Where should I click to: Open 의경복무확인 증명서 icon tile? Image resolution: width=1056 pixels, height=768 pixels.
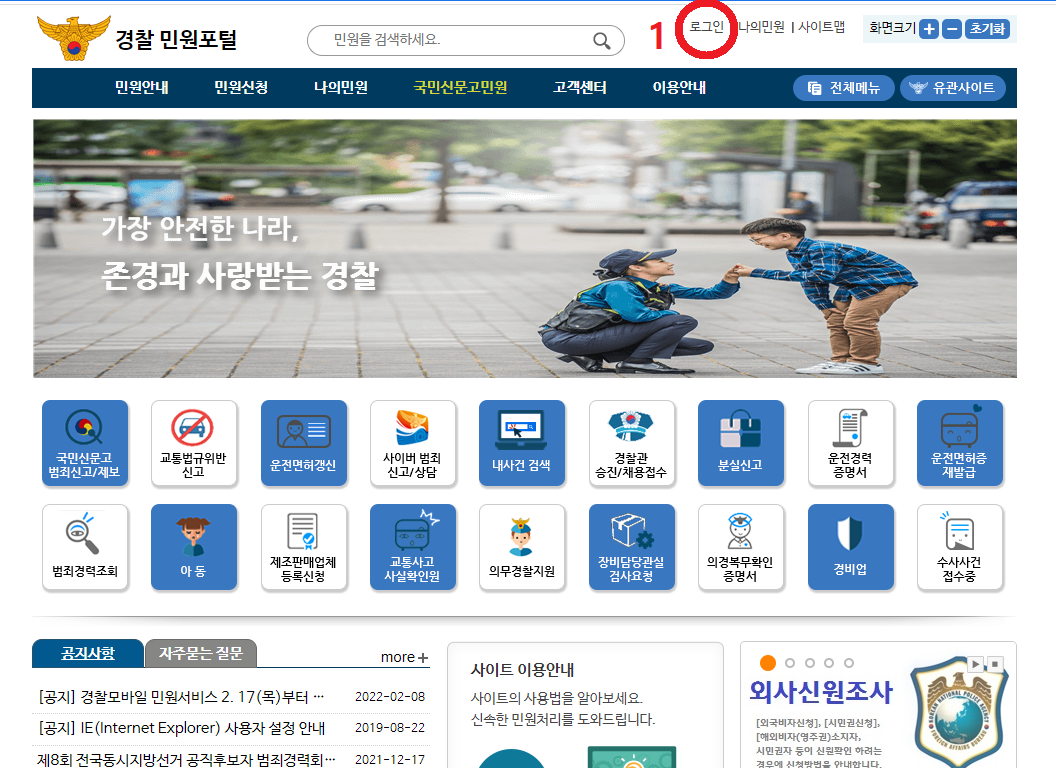coord(741,547)
